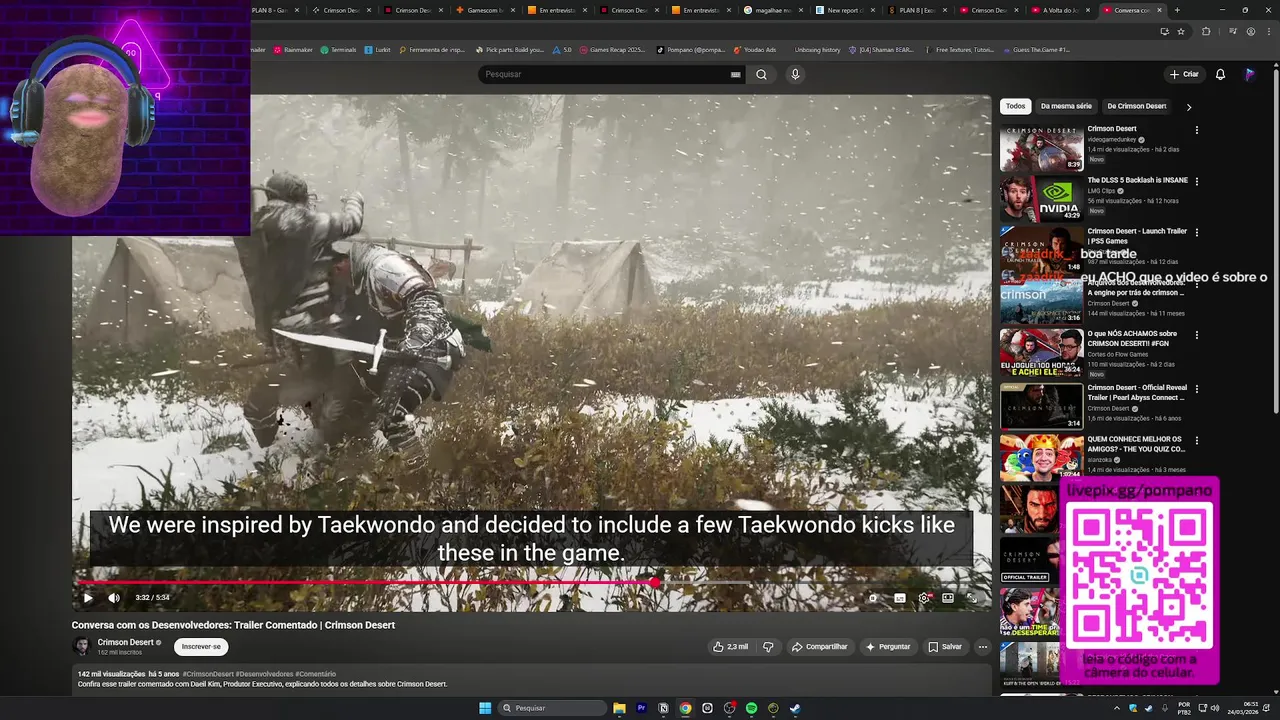Open Steam from the taskbar
Image resolution: width=1280 pixels, height=720 pixels.
[795, 708]
